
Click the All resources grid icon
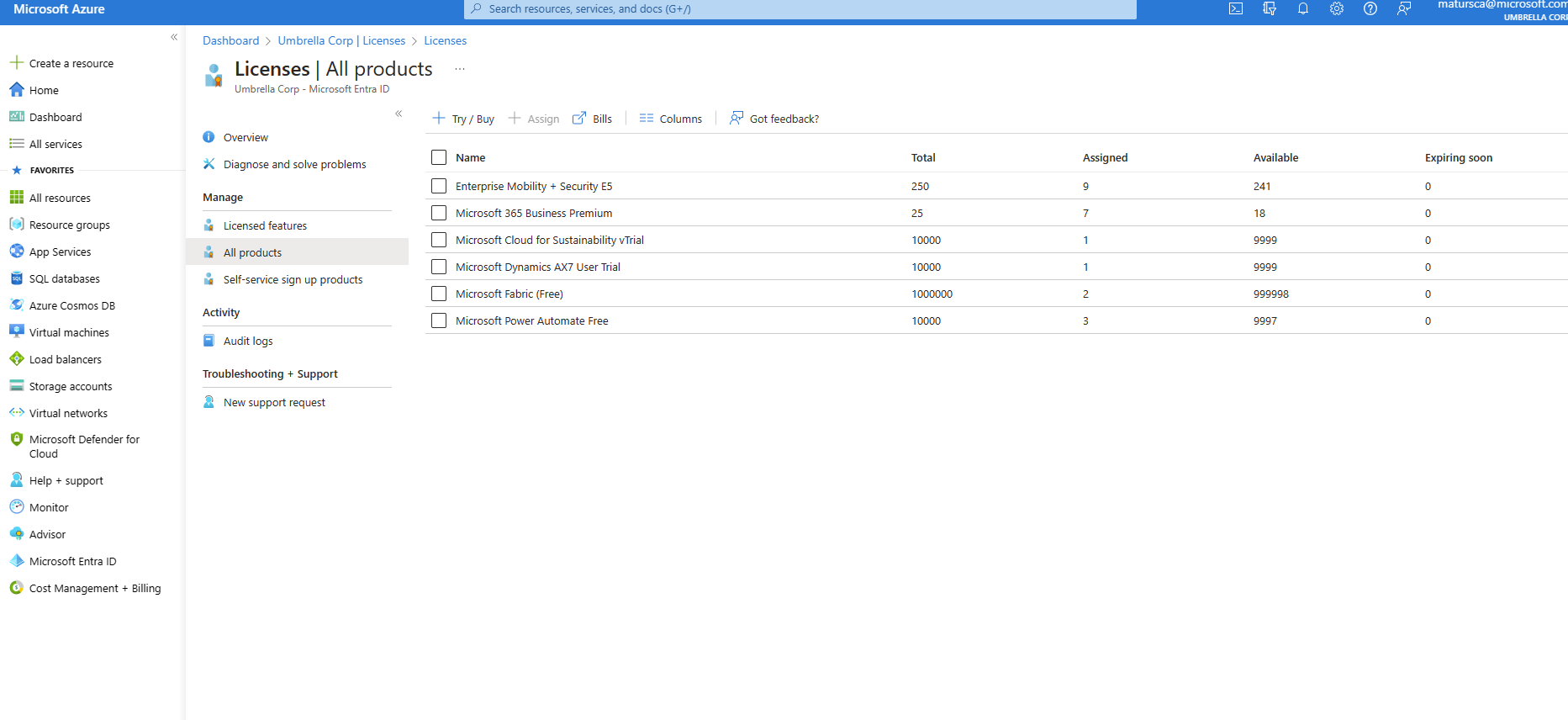tap(16, 198)
